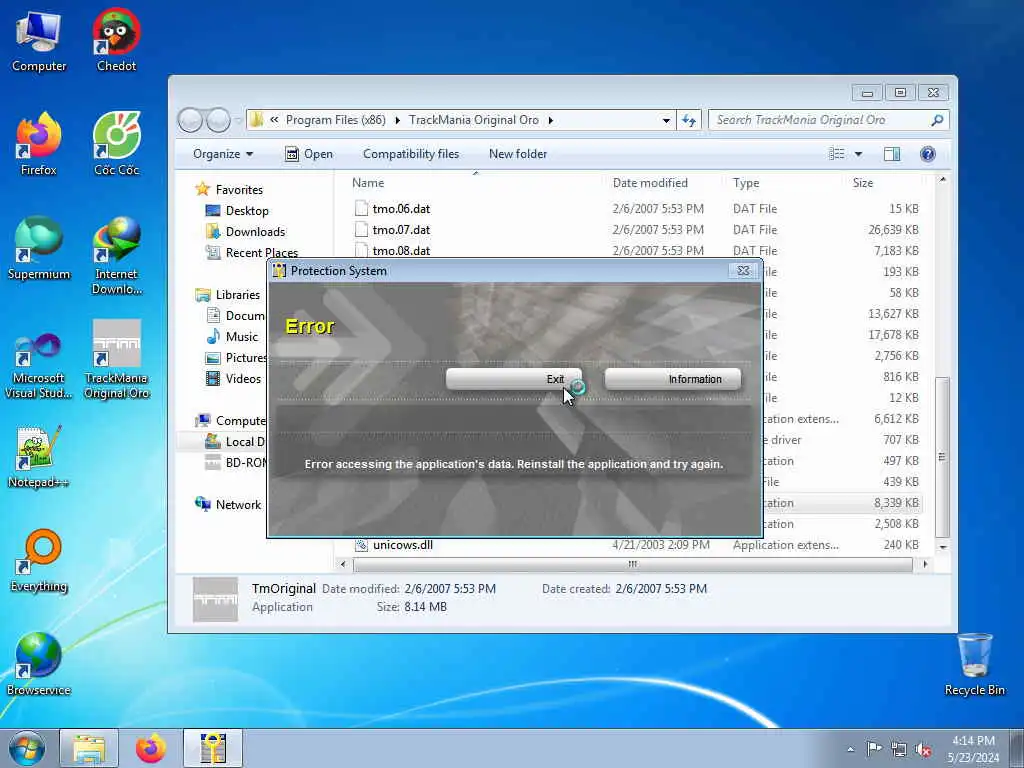Expand arrow after TrackMania Original Oro breadcrumb
1024x768 pixels.
551,120
